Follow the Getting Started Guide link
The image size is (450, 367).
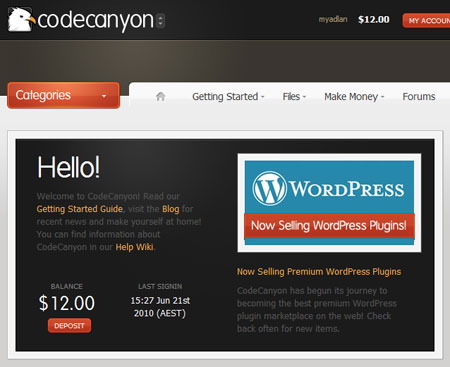(x=80, y=209)
